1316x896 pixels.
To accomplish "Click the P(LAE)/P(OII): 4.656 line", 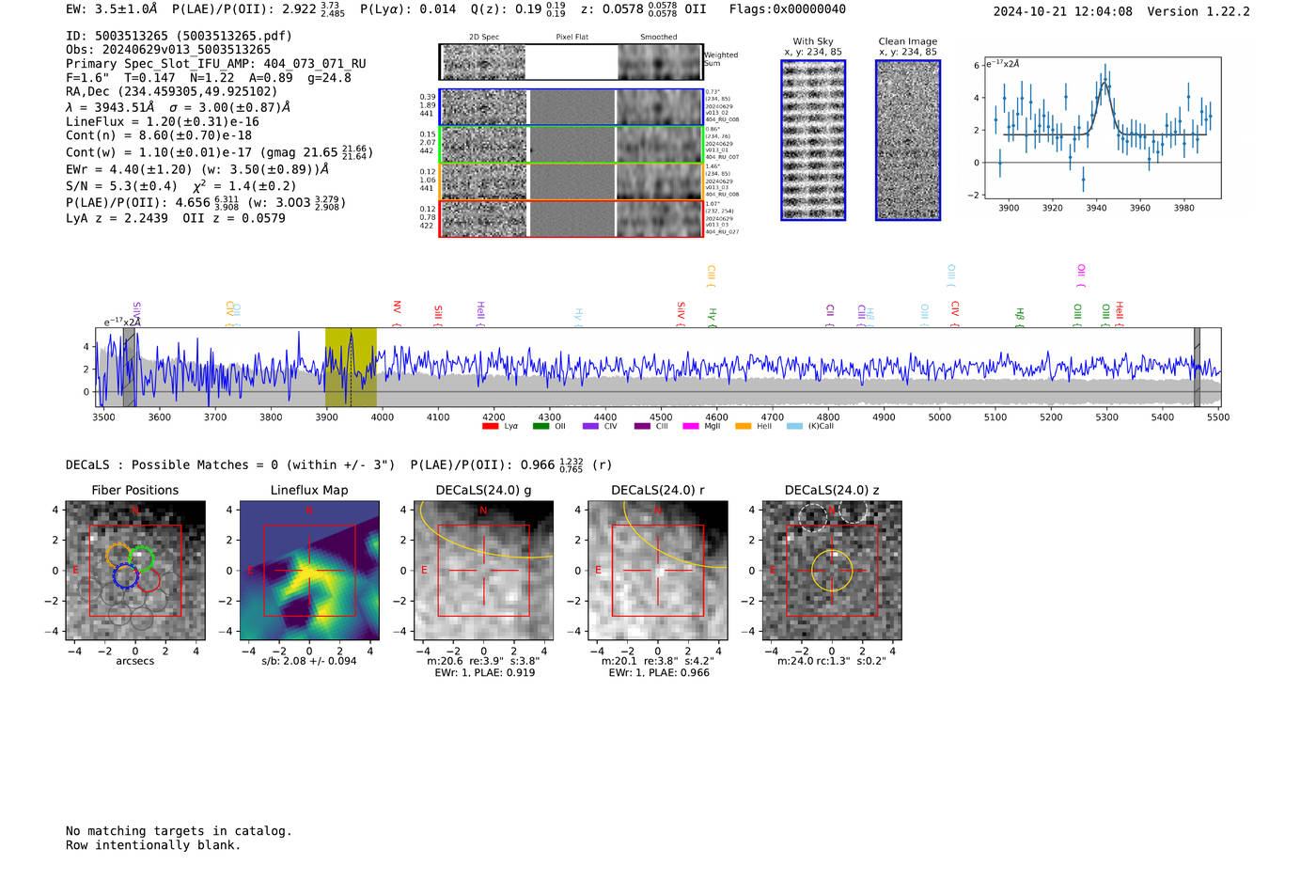I will [x=206, y=202].
